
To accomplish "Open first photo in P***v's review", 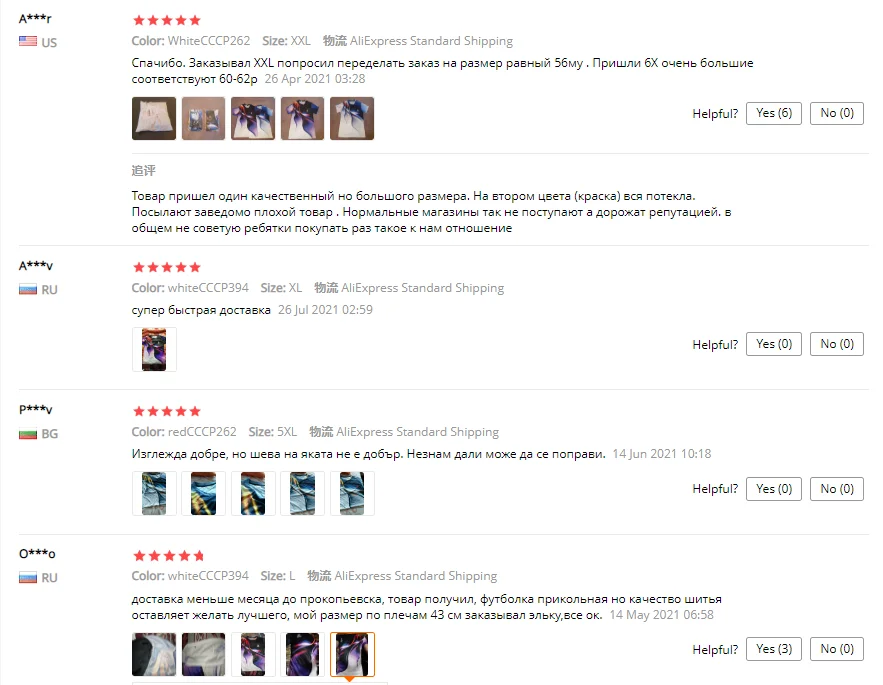I will click(x=154, y=493).
